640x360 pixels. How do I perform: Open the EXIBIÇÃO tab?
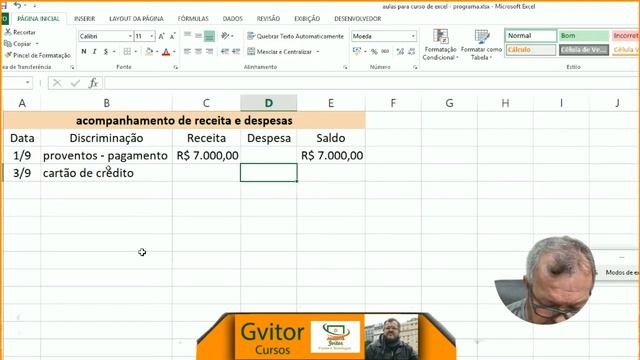pos(307,19)
